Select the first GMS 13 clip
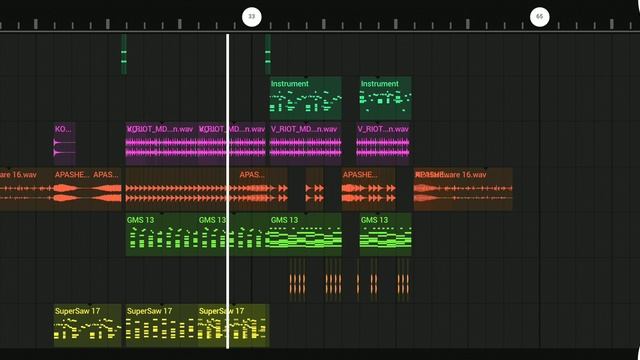Screen dimensions: 640x360 (162, 234)
